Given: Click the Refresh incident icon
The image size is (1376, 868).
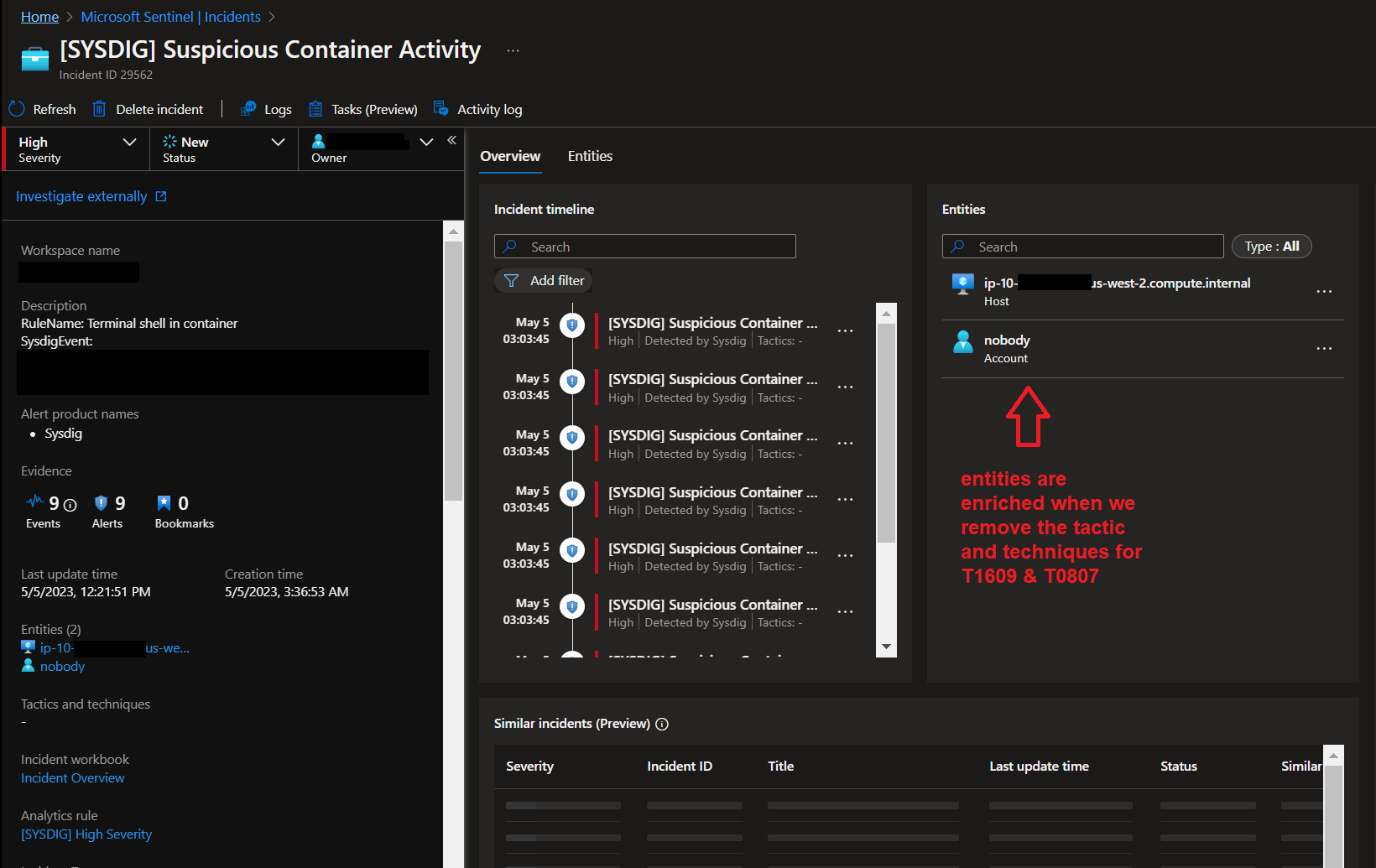Looking at the screenshot, I should click(x=16, y=108).
